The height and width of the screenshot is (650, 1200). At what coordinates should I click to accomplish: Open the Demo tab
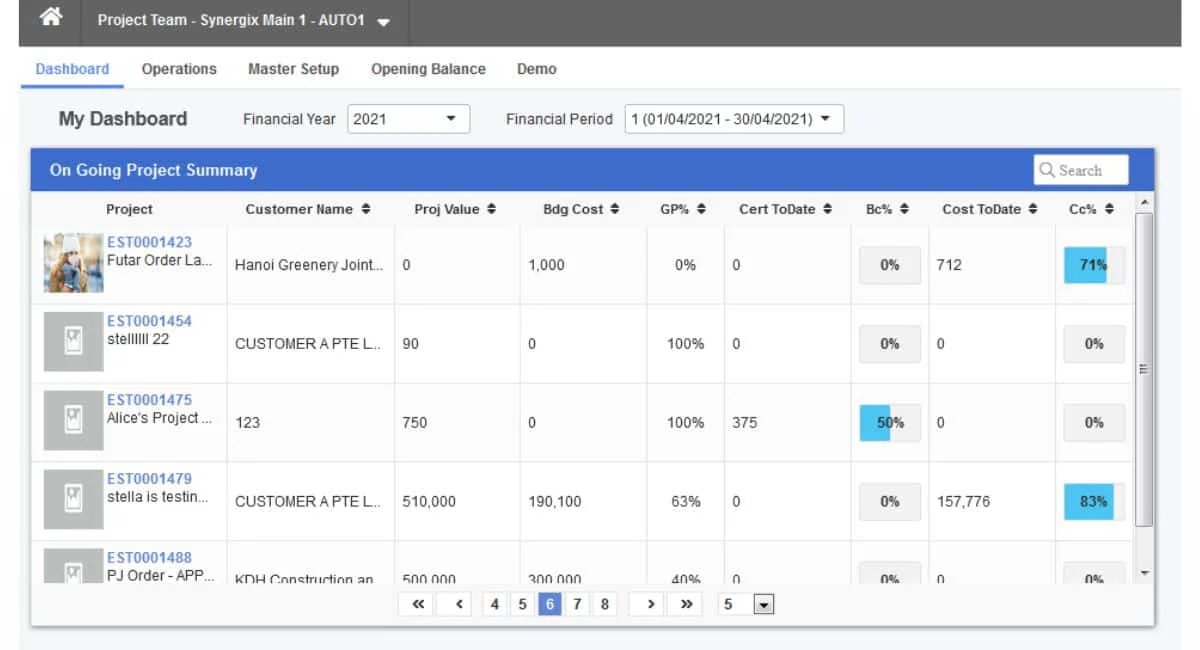[536, 69]
